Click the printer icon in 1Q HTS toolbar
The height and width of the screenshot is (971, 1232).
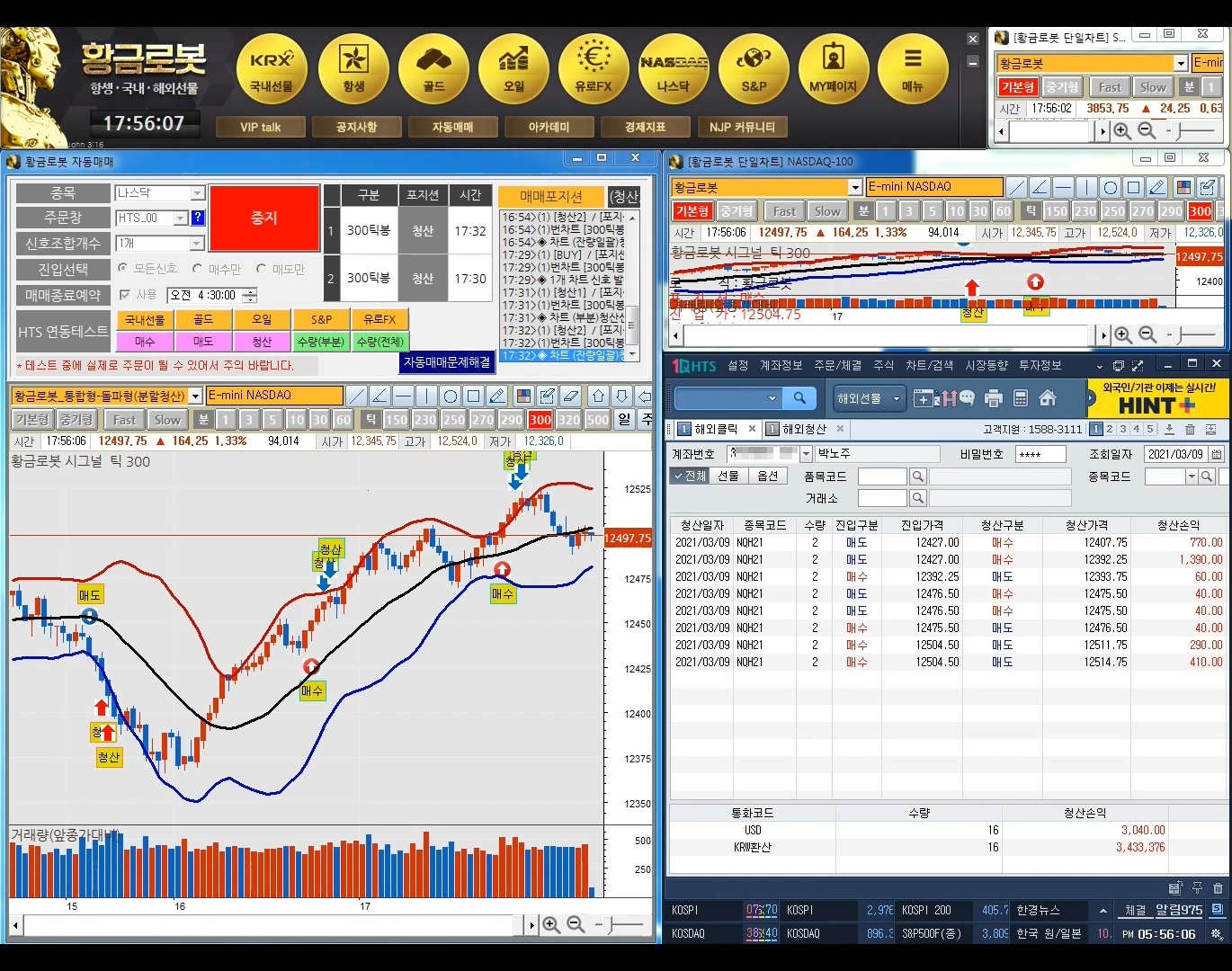[994, 398]
